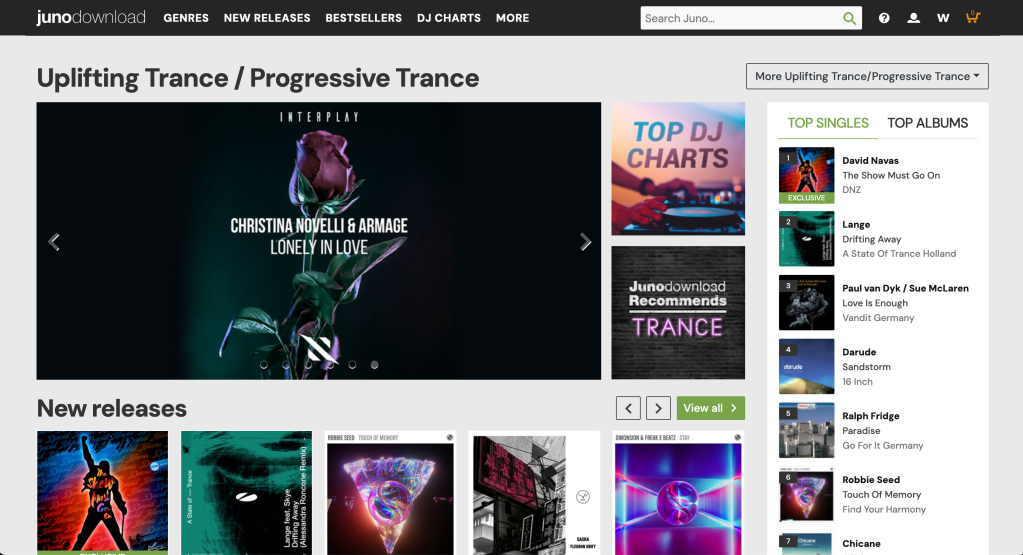1023x555 pixels.
Task: Open the DJ CHARTS menu item
Action: tap(449, 18)
